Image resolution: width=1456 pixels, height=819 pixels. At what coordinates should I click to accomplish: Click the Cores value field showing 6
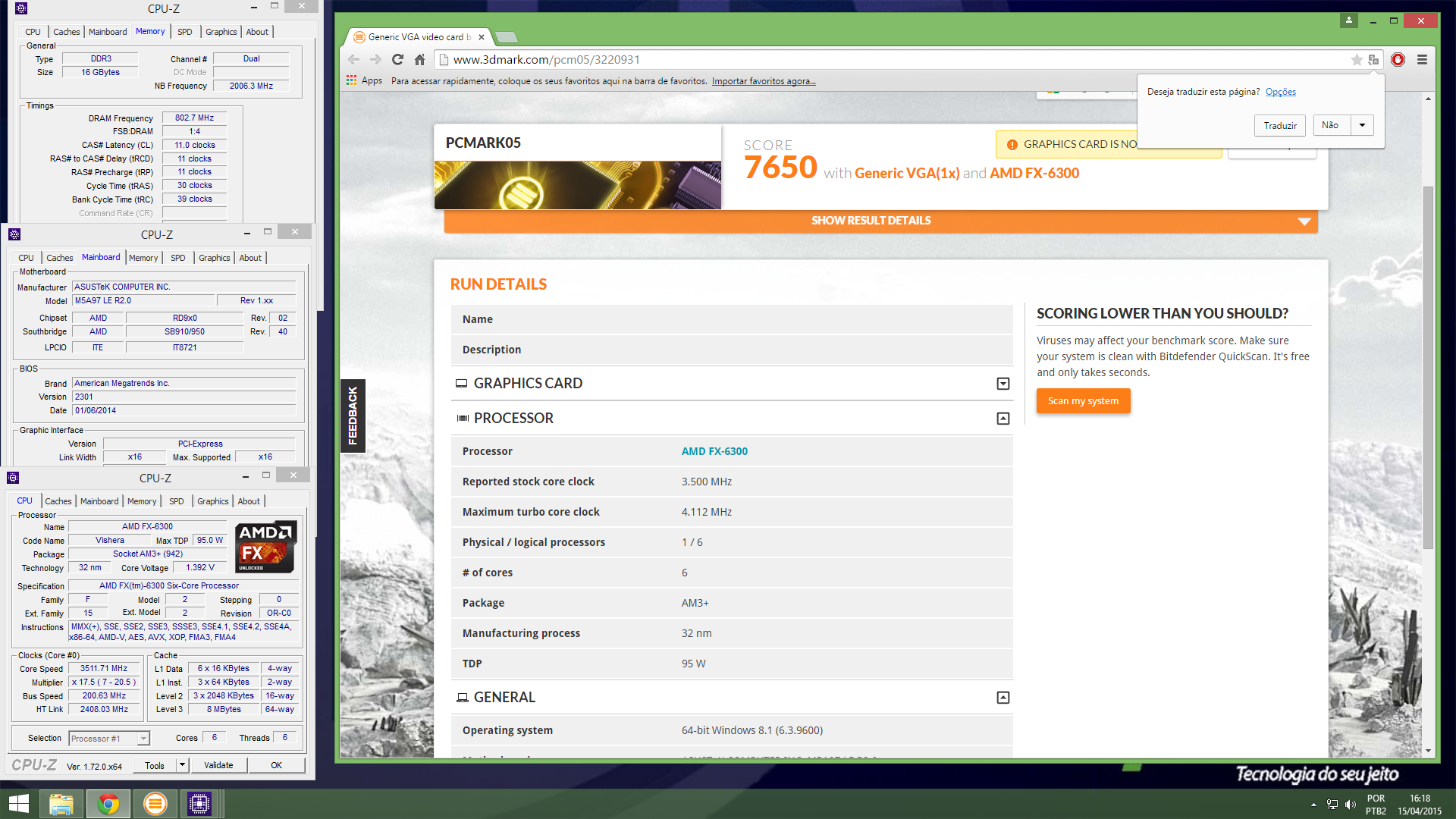(215, 738)
